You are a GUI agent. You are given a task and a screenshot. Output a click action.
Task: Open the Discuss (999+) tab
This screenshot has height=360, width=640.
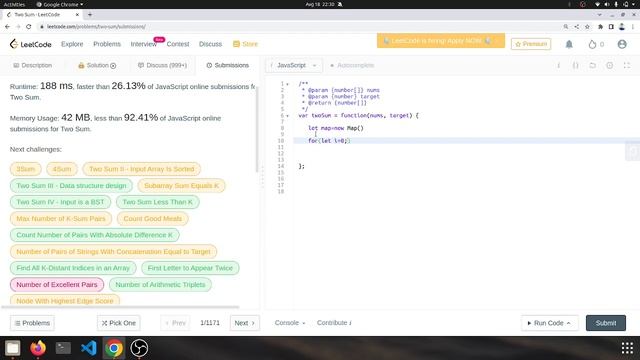(162, 65)
